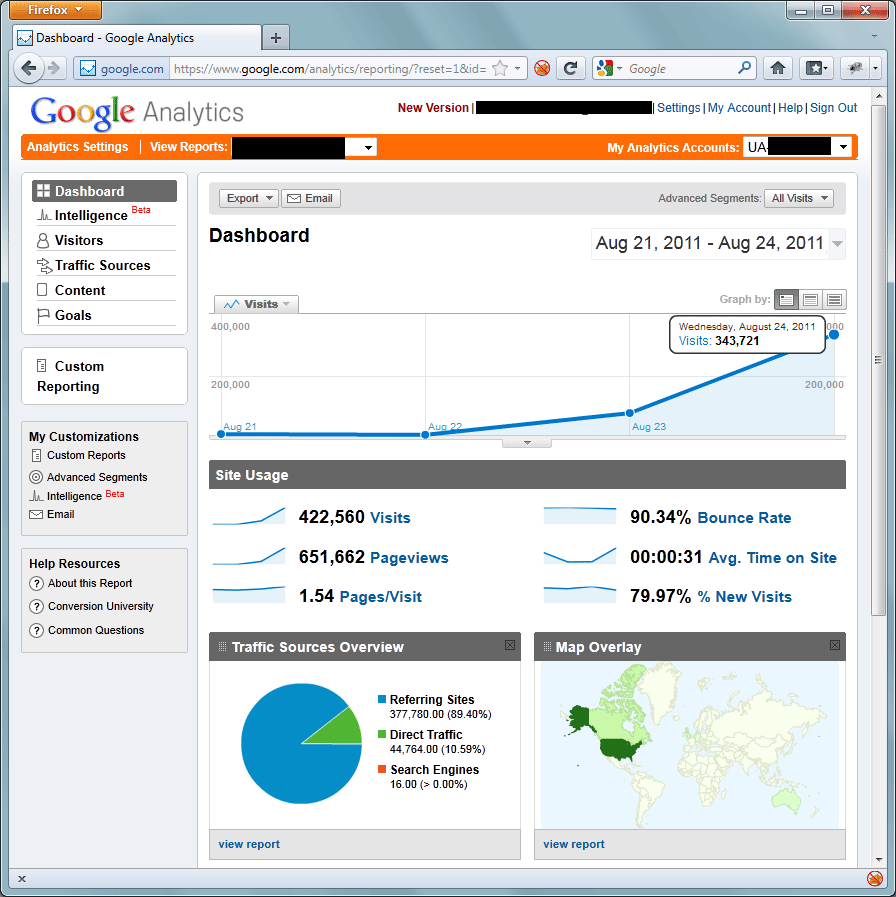Viewport: 896px width, 897px height.
Task: Open the Avg. Time on Site link
Action: 772,558
